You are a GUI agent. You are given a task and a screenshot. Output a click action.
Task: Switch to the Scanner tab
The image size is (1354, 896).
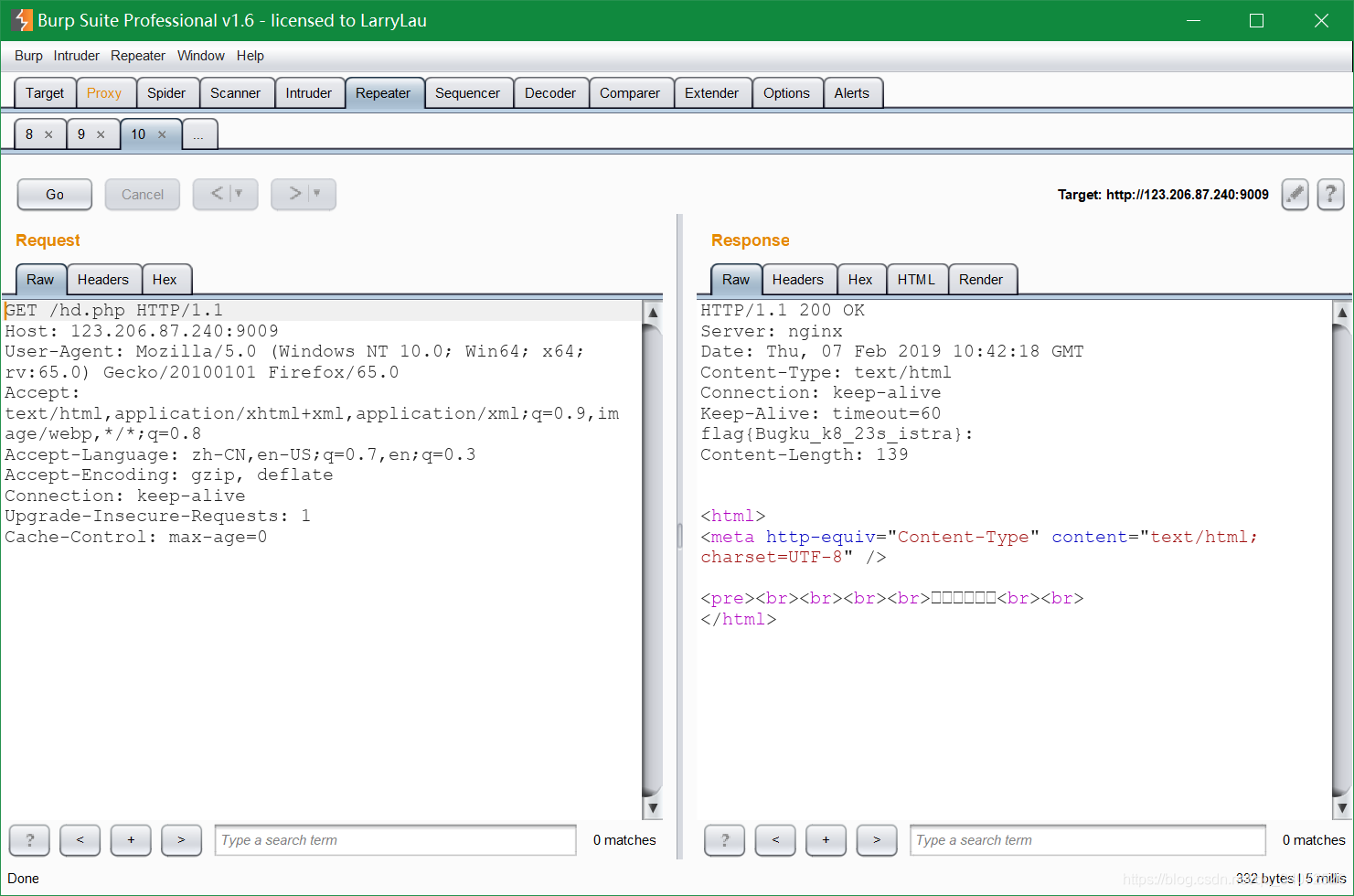[x=235, y=93]
